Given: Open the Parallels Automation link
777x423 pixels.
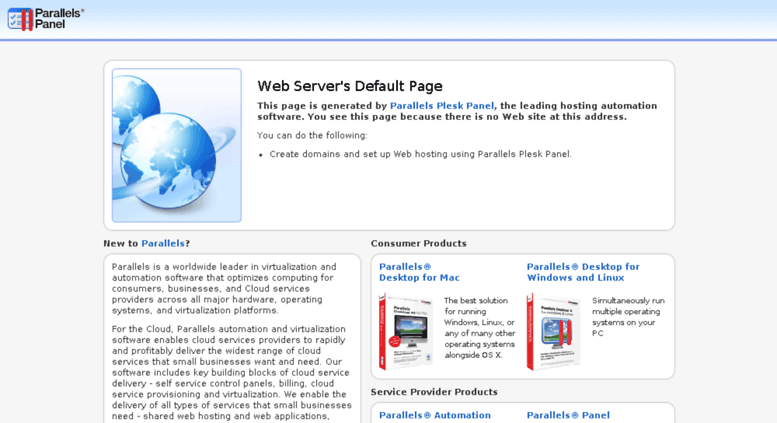Looking at the screenshot, I should click(x=435, y=415).
